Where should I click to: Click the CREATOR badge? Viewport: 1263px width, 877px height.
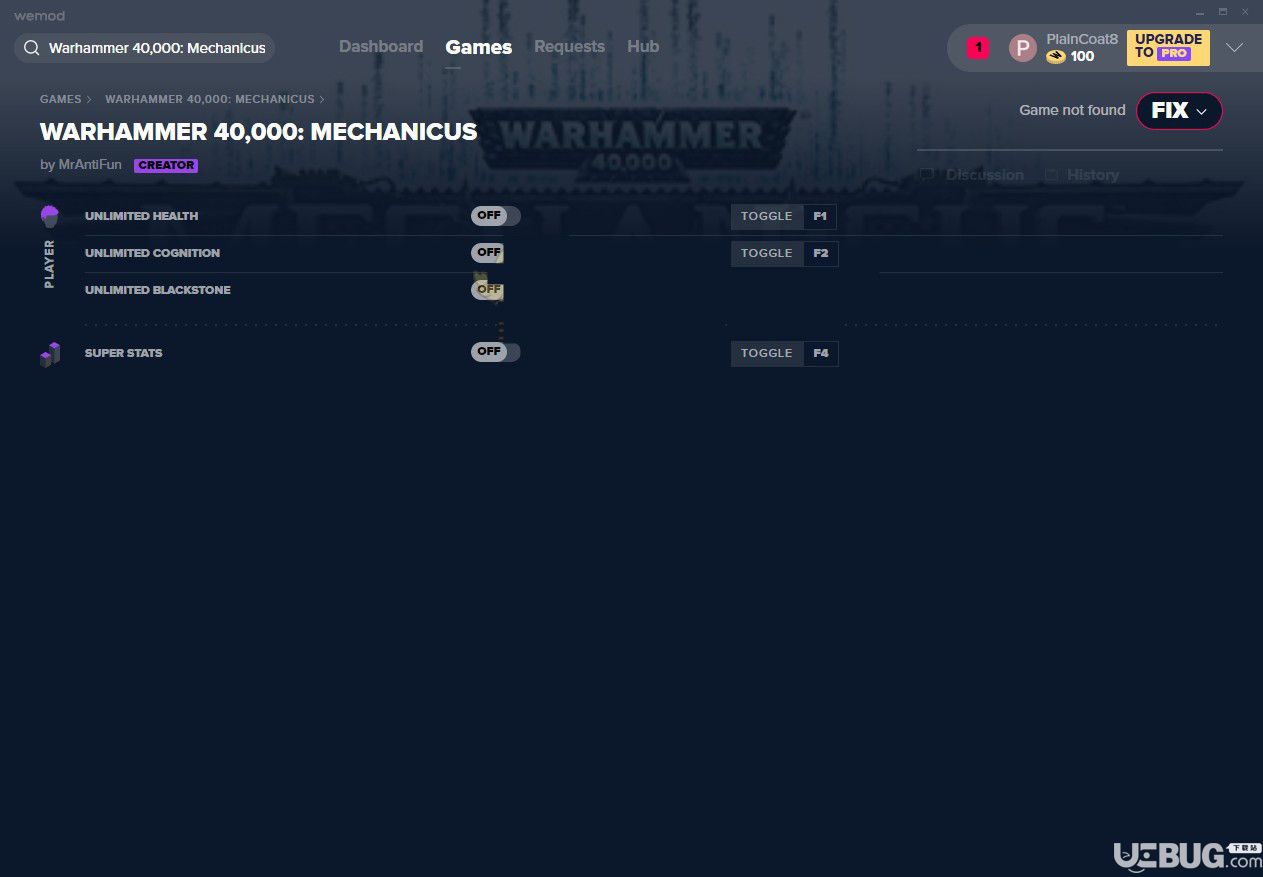pyautogui.click(x=166, y=166)
